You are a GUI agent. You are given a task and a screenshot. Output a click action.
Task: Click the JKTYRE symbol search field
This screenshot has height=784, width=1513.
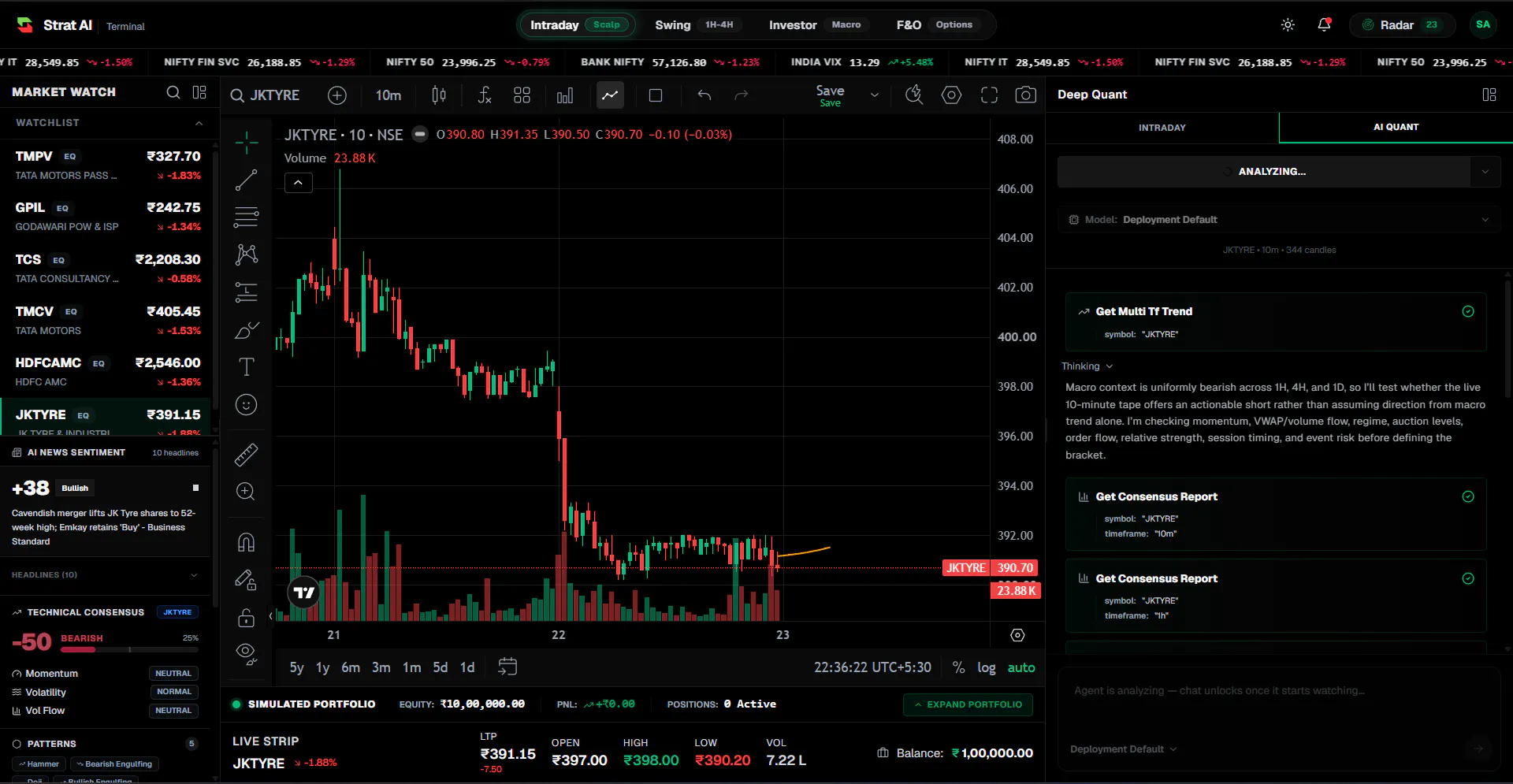click(x=266, y=95)
